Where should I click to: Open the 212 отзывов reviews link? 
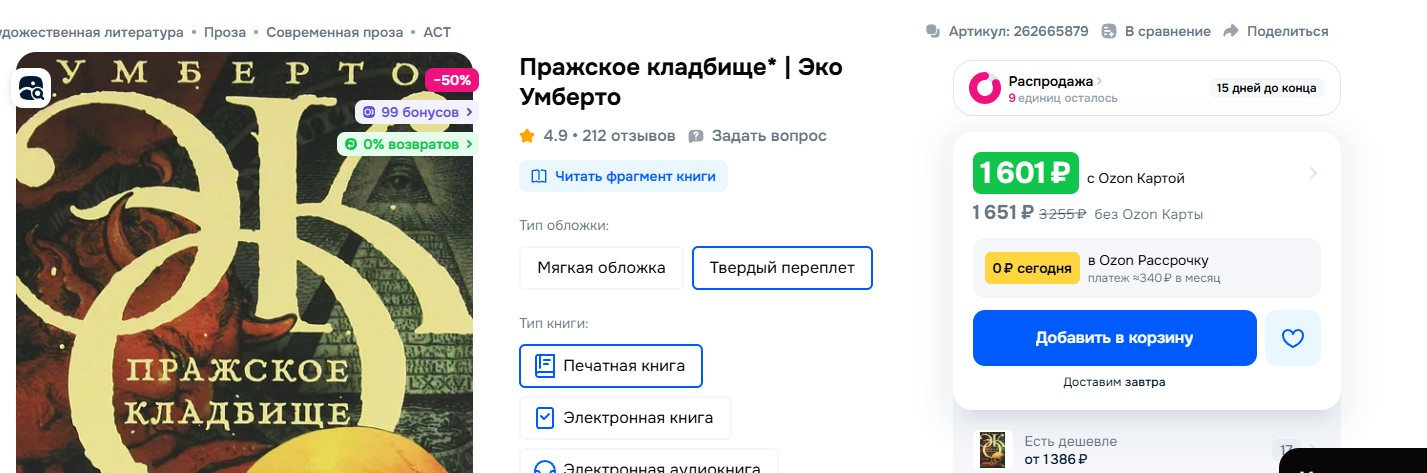pos(629,136)
